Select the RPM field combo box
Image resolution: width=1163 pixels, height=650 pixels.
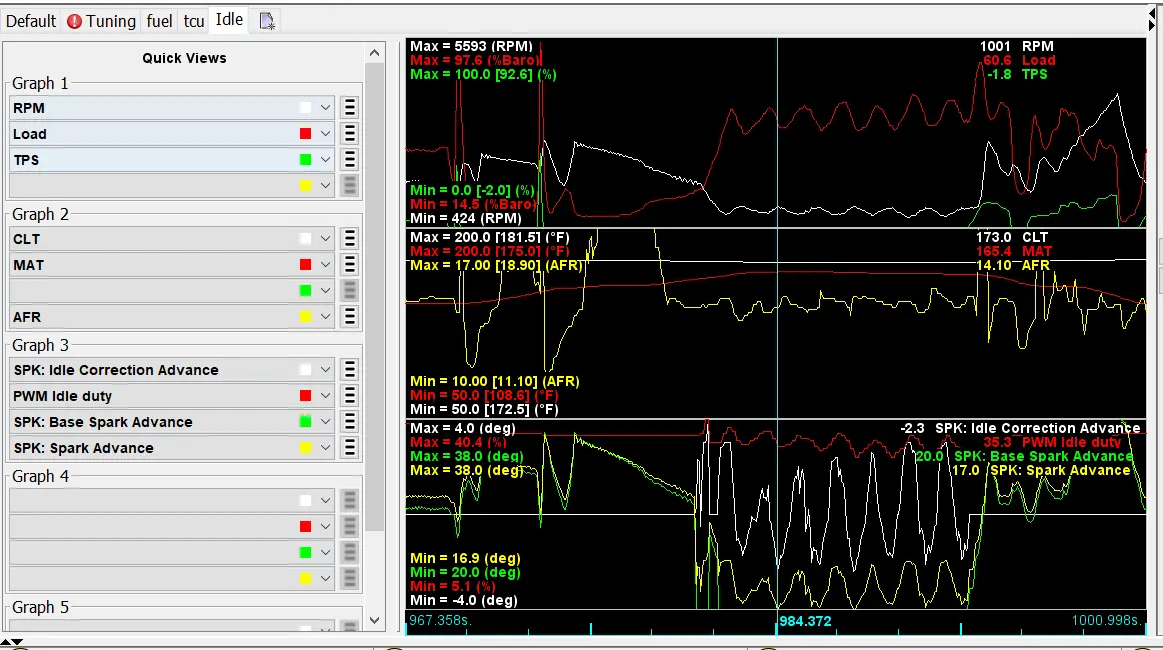[x=172, y=108]
